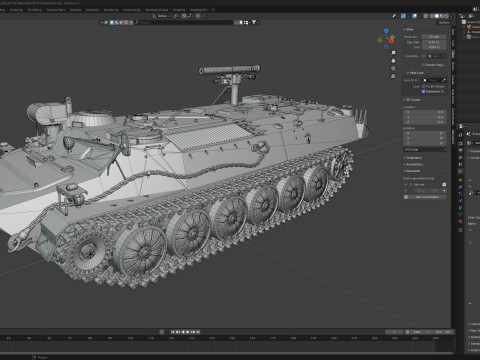480x360 pixels.
Task: Click the current frame field in timeline
Action: click(x=394, y=332)
